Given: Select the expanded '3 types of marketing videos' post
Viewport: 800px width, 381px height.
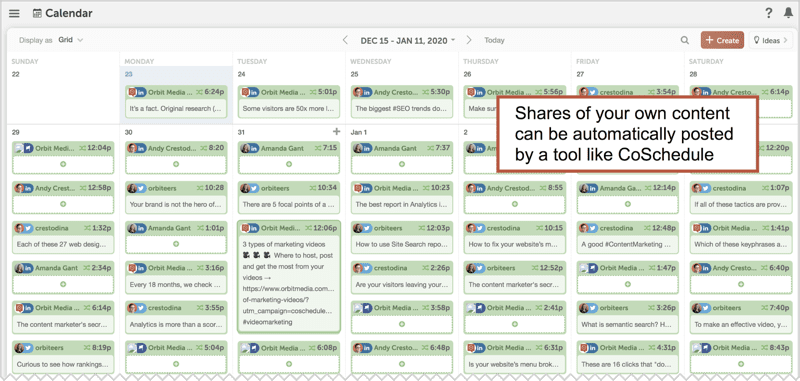Looking at the screenshot, I should point(289,277).
